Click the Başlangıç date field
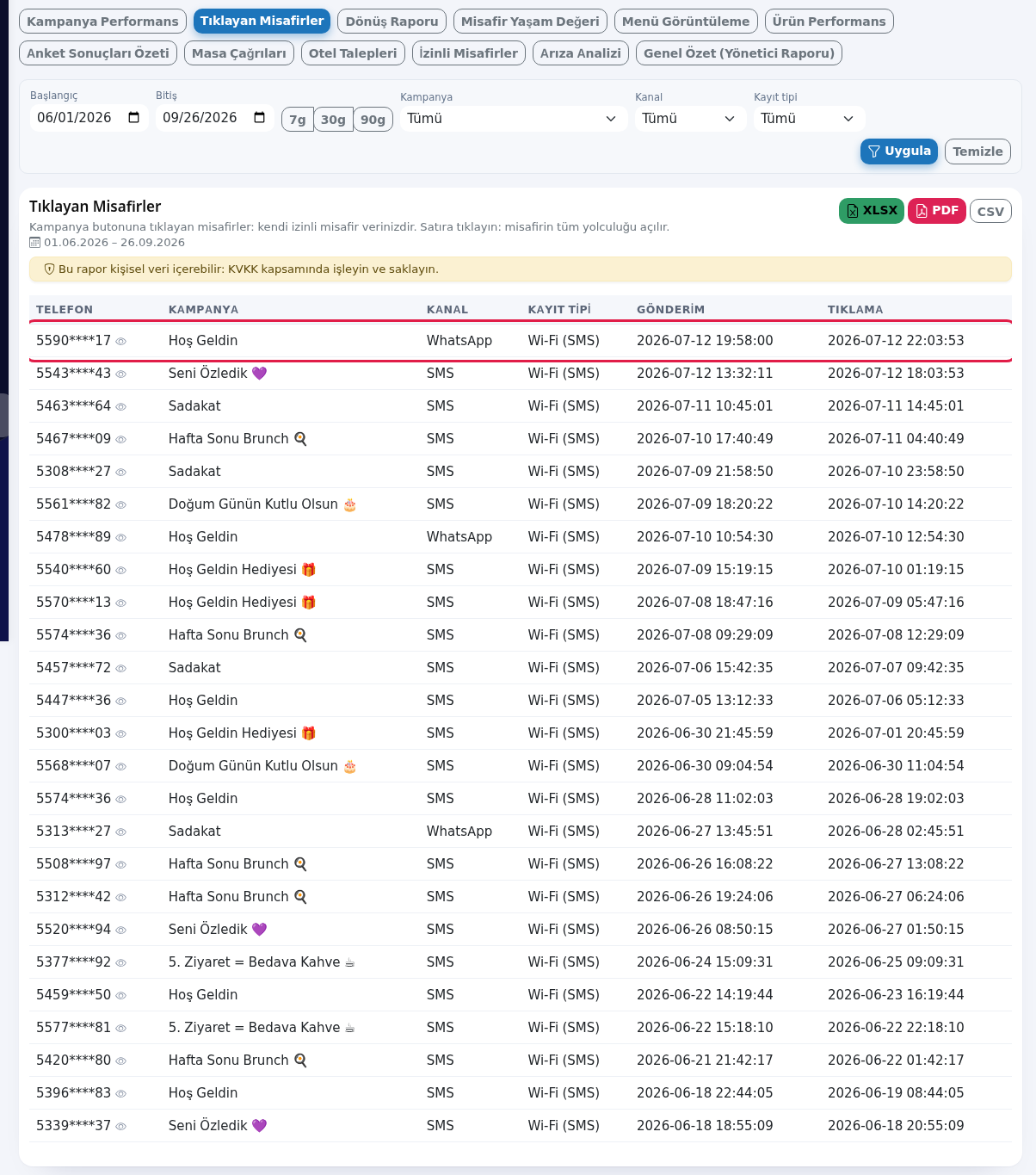The image size is (1036, 1175). (x=89, y=118)
